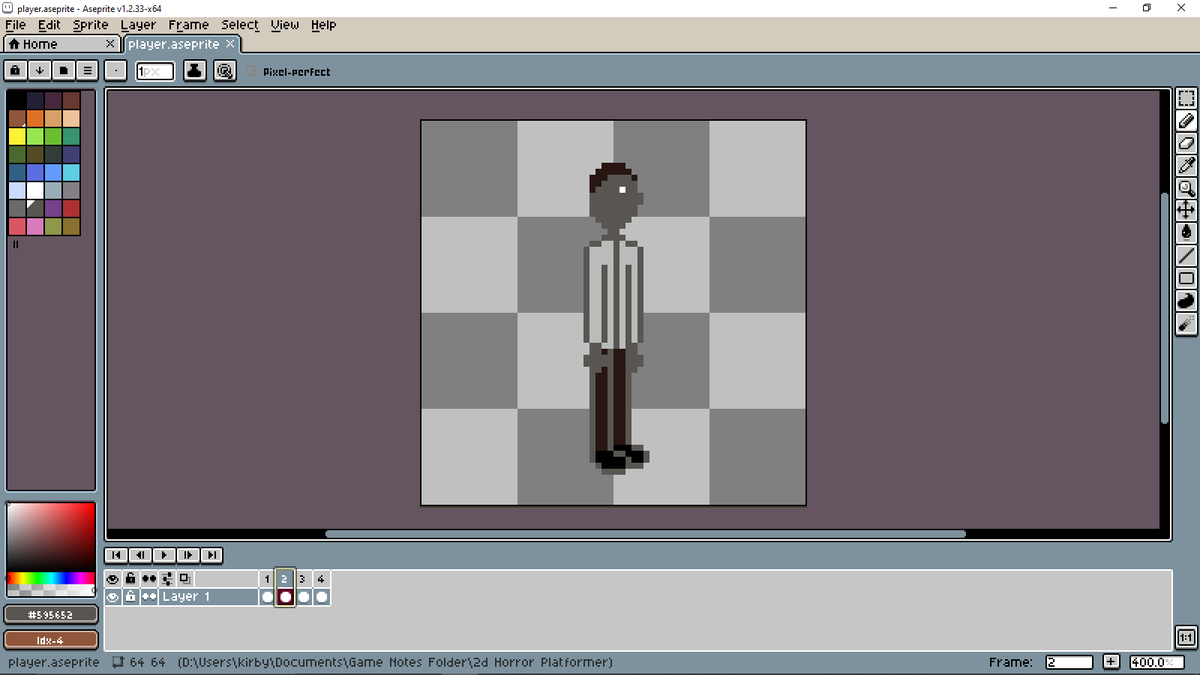Go to the next frame
This screenshot has height=675, width=1200.
[x=188, y=555]
